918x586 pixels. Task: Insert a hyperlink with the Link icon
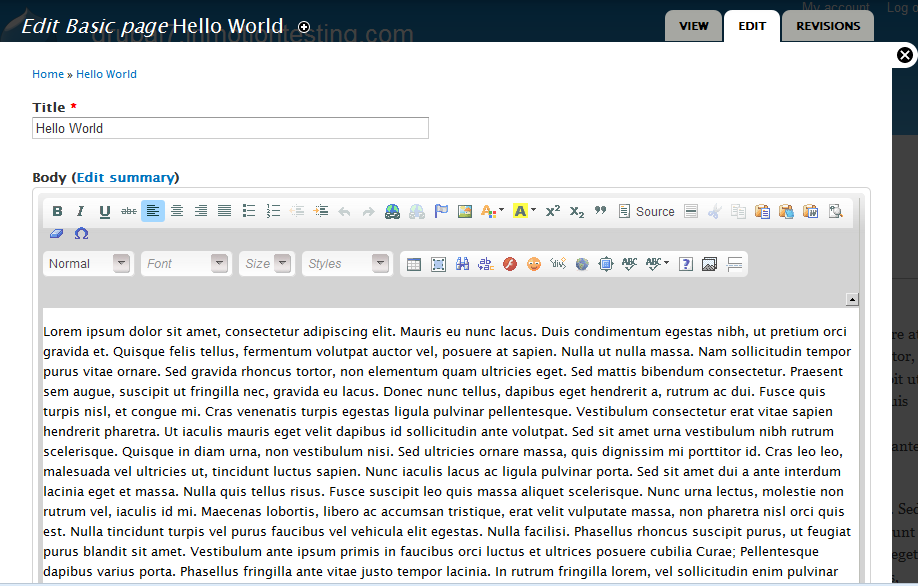point(392,211)
